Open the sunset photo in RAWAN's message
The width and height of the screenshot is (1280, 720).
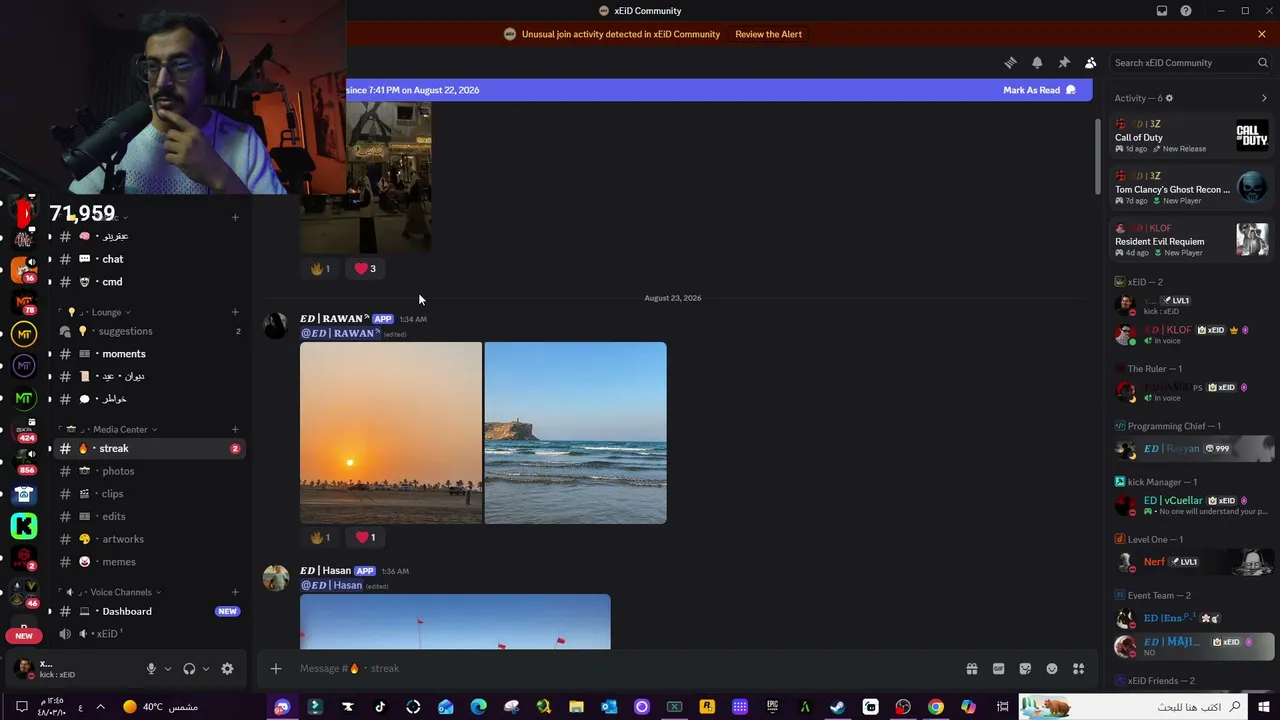tap(391, 433)
